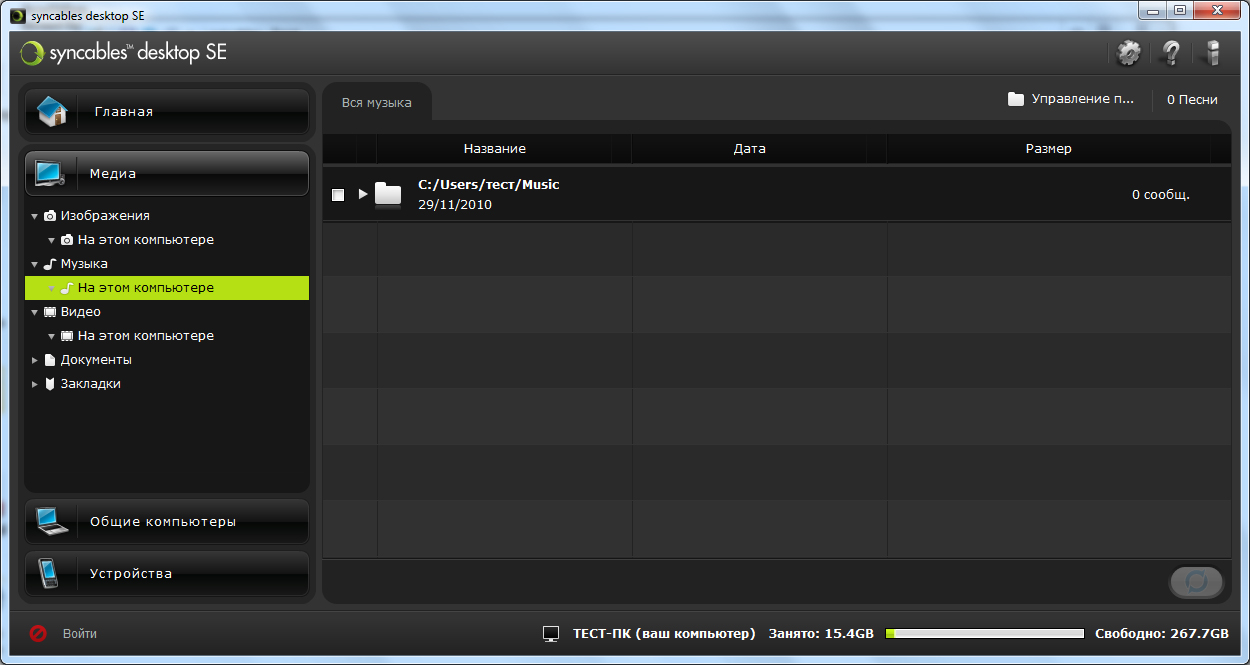
Task: Click music note icon next to Музыка
Action: (50, 264)
